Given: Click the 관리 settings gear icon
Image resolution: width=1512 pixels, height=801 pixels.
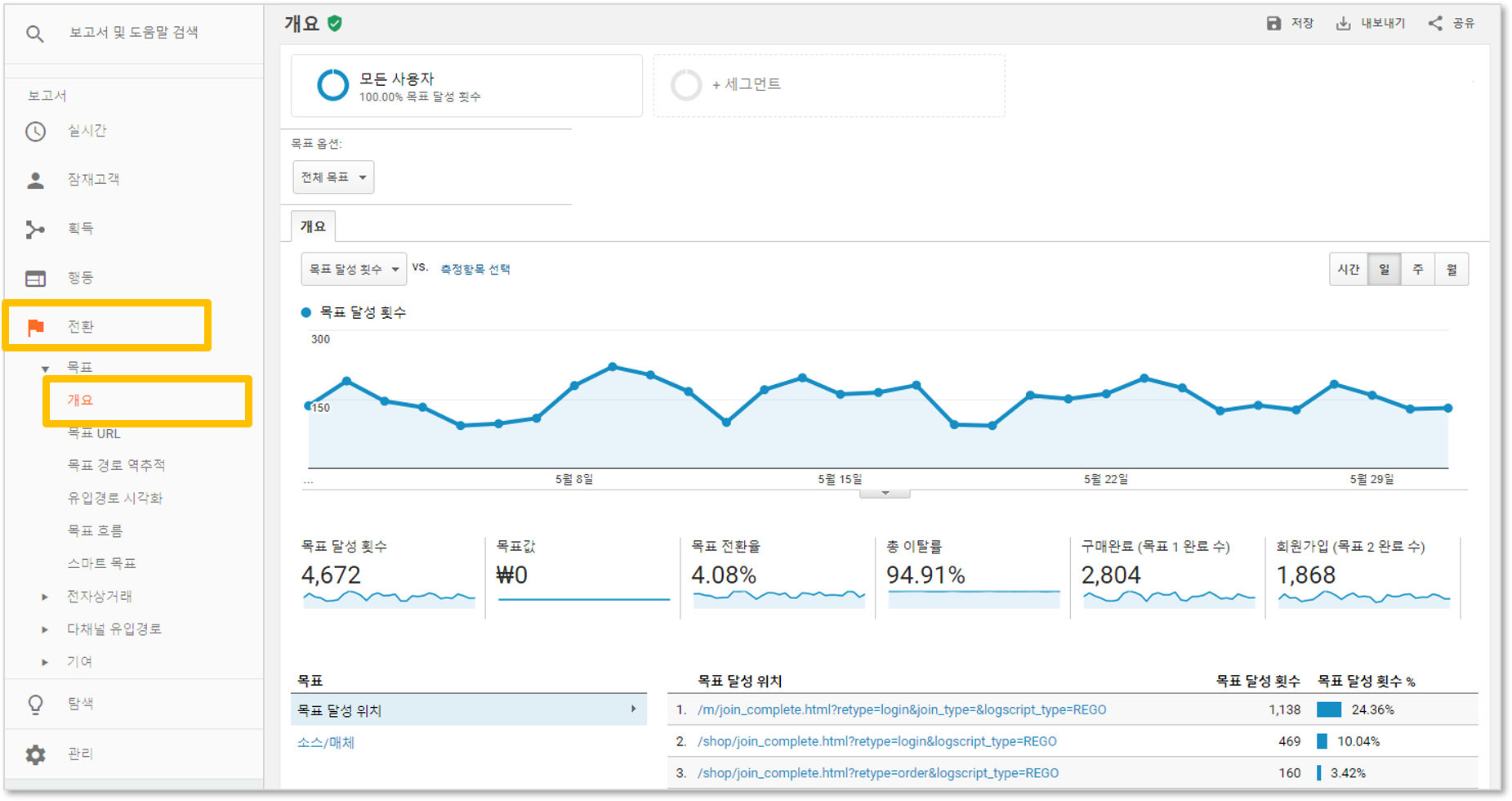Looking at the screenshot, I should 35,754.
